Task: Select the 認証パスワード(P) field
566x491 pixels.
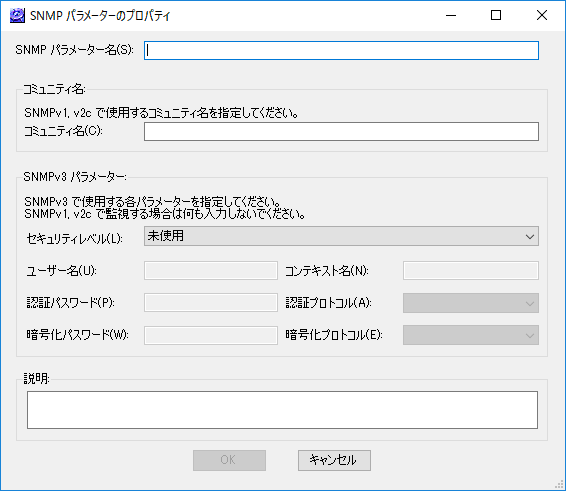Action: click(x=211, y=303)
